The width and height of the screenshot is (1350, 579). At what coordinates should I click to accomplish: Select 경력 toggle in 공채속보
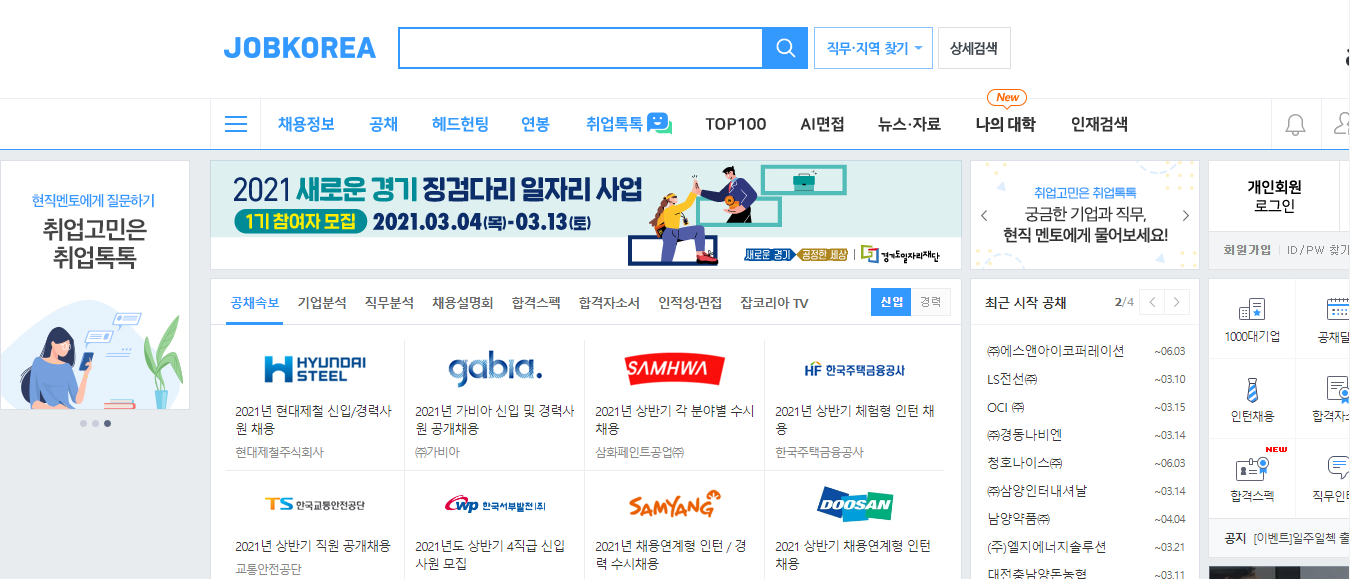[x=931, y=302]
